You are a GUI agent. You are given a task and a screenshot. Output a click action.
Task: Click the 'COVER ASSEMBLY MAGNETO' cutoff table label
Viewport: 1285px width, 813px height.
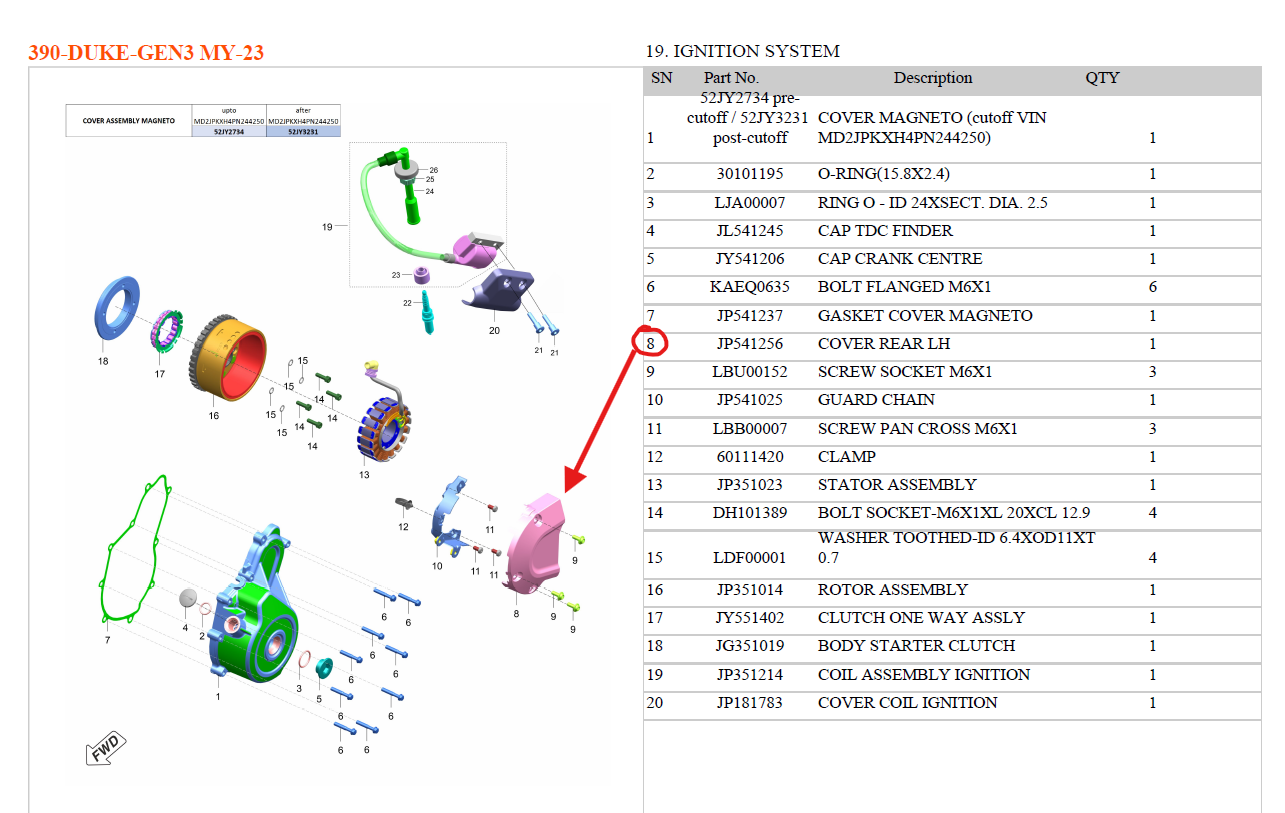click(x=128, y=120)
